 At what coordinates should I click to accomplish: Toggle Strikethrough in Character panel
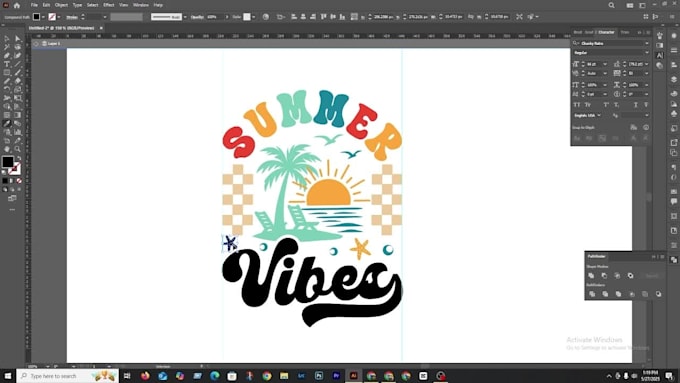[x=646, y=105]
